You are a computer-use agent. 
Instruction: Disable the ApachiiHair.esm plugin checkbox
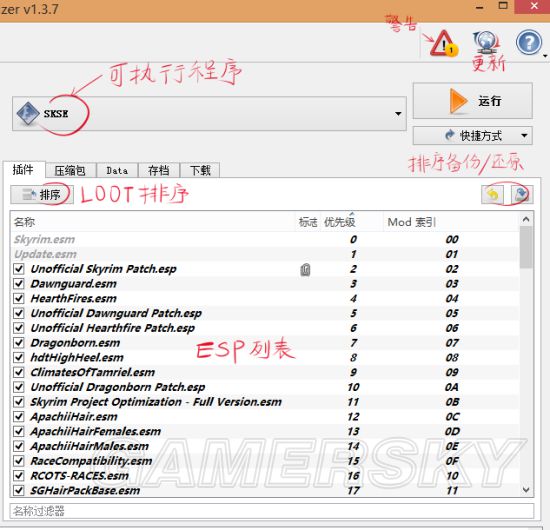(x=19, y=417)
